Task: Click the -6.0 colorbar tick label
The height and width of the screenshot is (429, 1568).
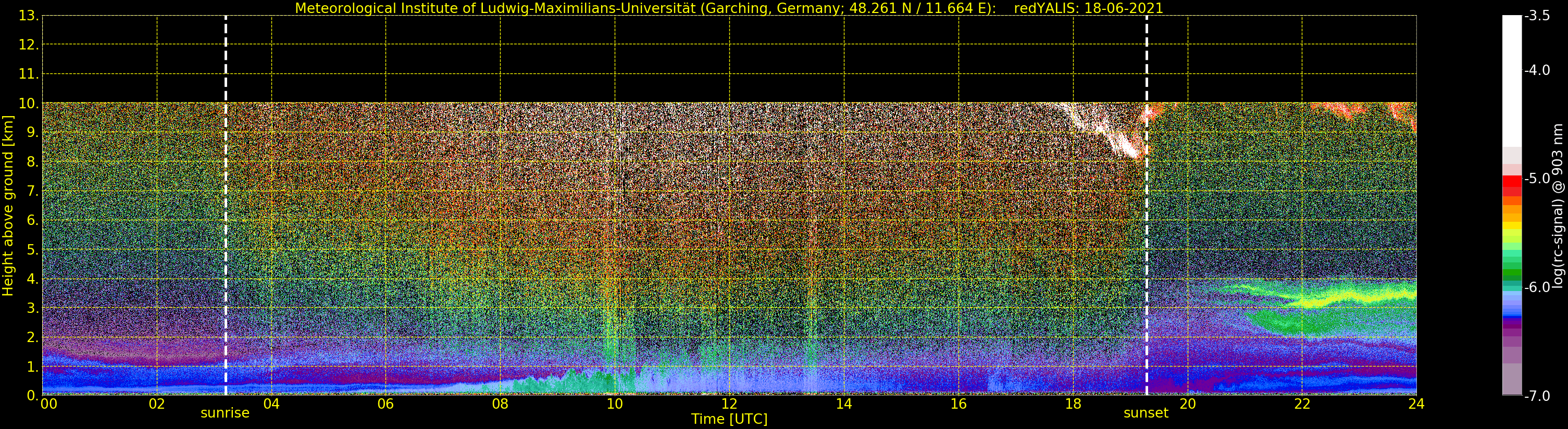Action: coord(1537,287)
